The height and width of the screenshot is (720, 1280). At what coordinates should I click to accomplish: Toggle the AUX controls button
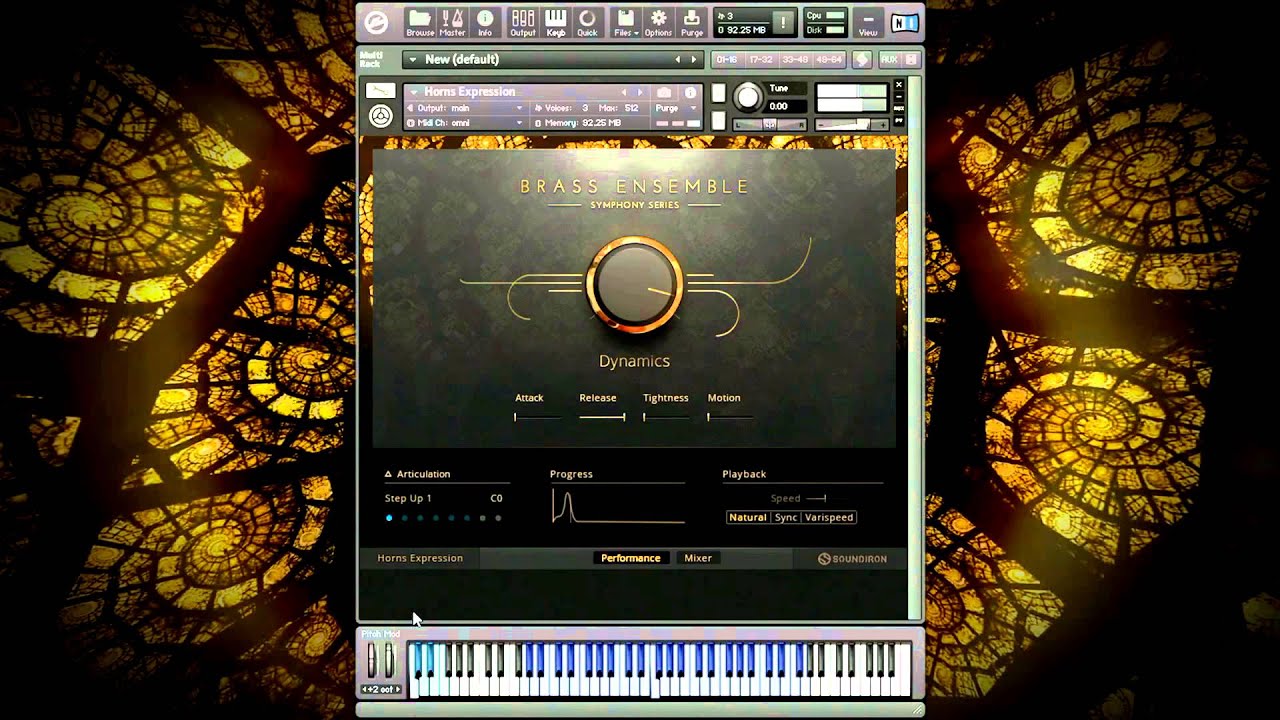pos(887,60)
